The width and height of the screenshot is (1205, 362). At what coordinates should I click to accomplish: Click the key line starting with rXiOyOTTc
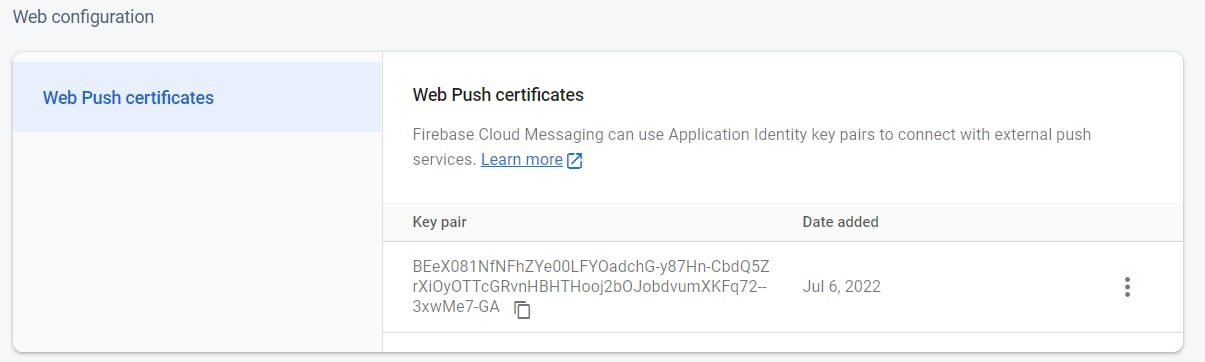(x=590, y=287)
